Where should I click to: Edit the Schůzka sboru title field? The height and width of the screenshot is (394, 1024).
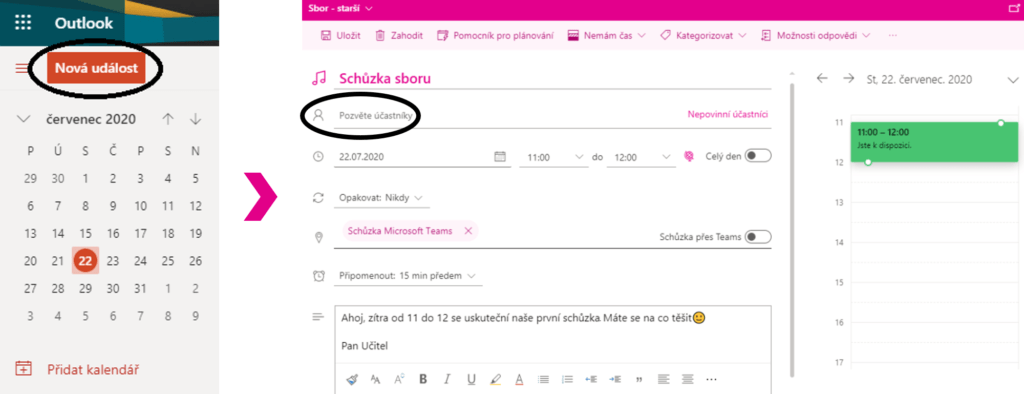point(552,78)
